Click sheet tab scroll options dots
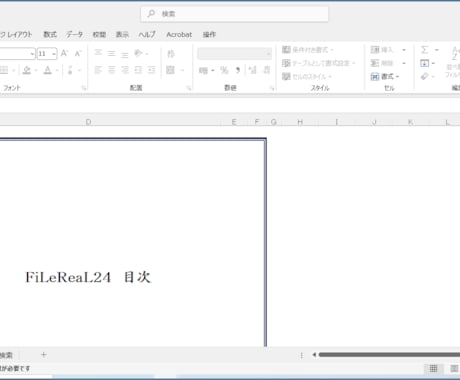Image resolution: width=460 pixels, height=380 pixels. pos(302,356)
